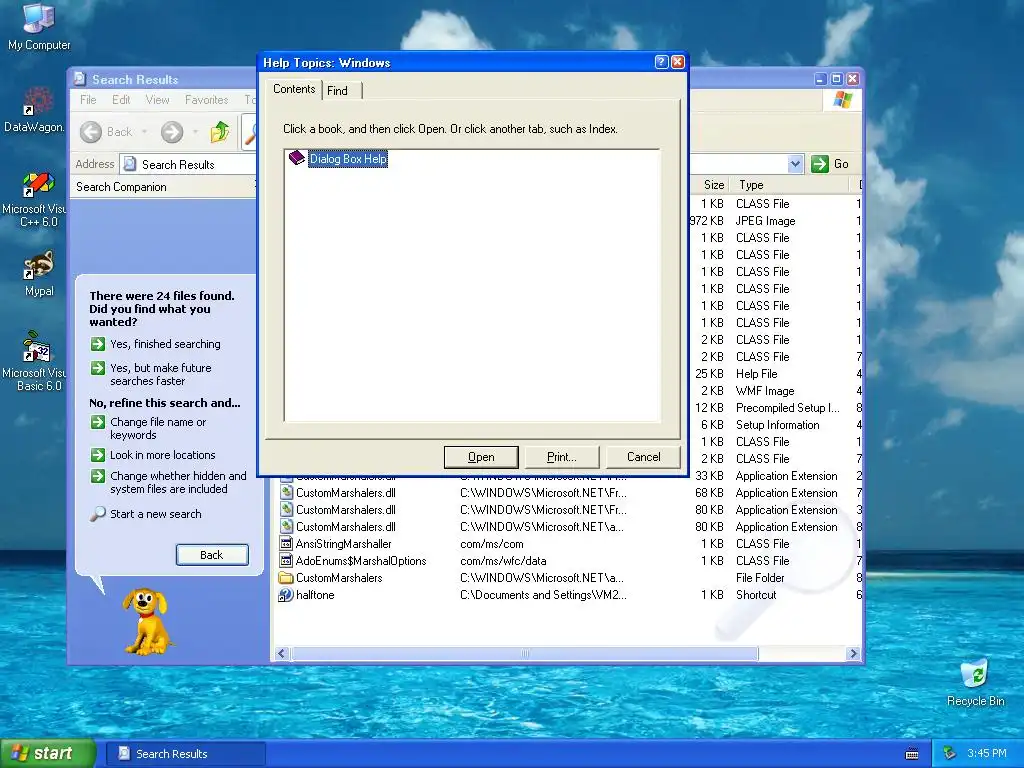Select the CustomMarshalers folder icon

point(286,578)
